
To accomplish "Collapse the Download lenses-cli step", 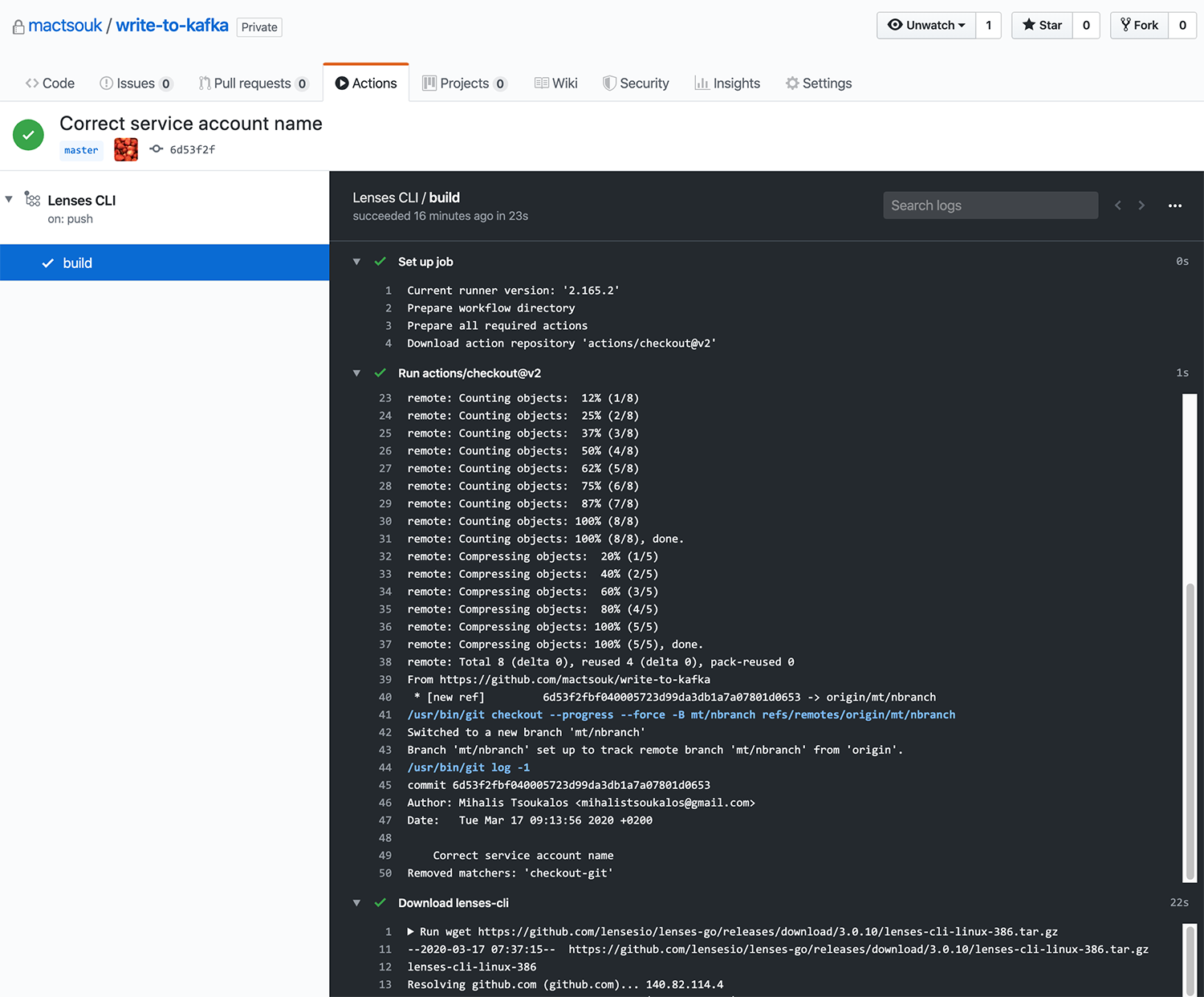I will point(356,903).
